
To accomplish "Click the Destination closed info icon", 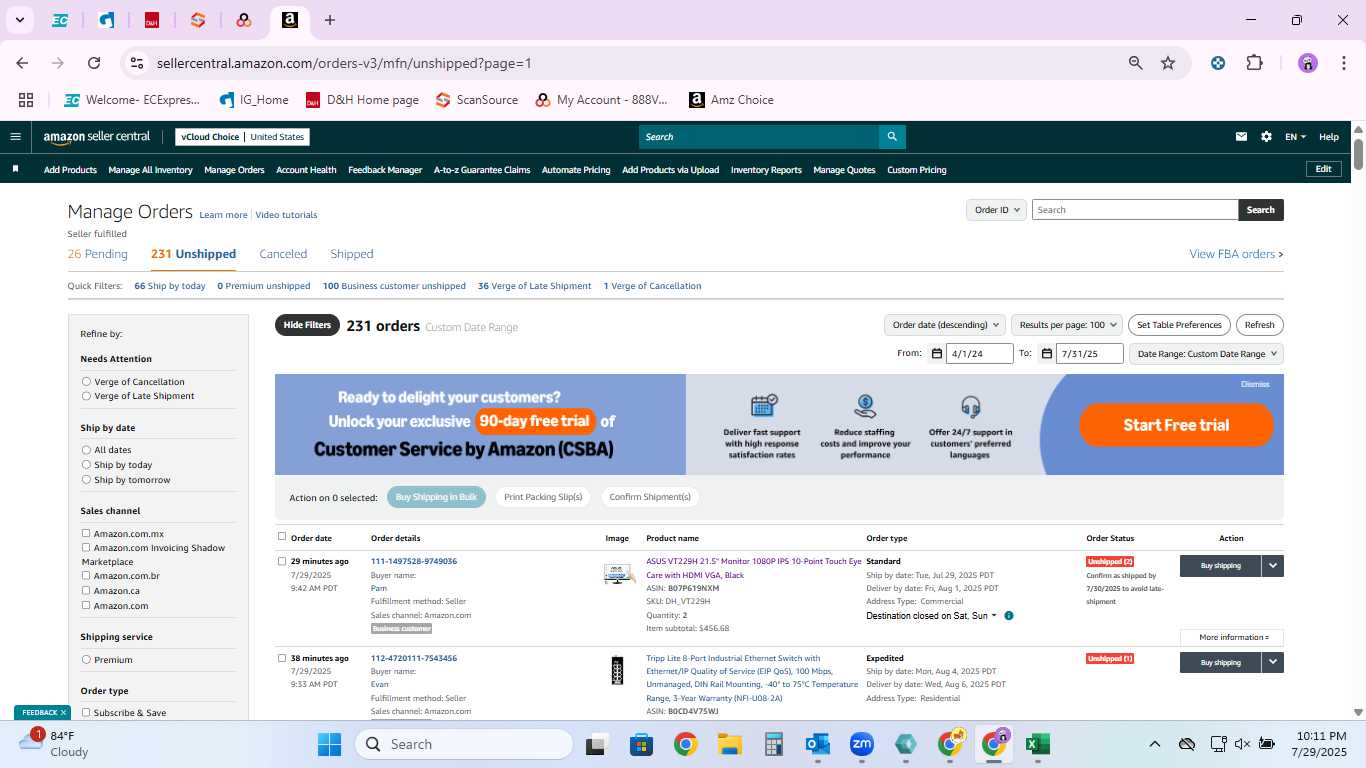I will pos(1008,616).
